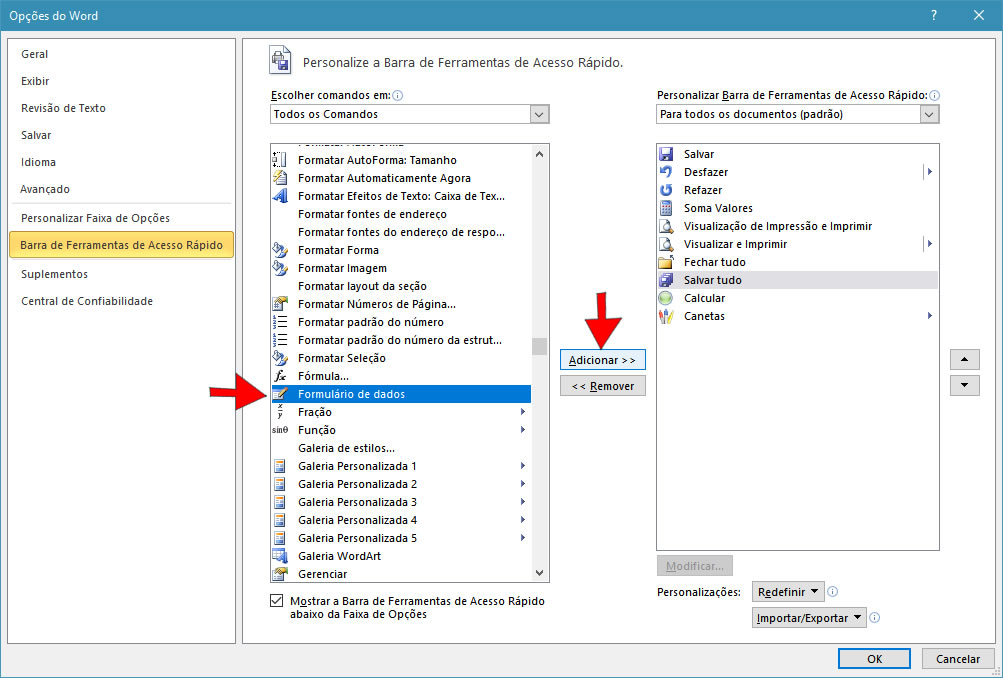Image resolution: width=1003 pixels, height=678 pixels.
Task: Click the Formatar Seleção icon
Action: [280, 358]
